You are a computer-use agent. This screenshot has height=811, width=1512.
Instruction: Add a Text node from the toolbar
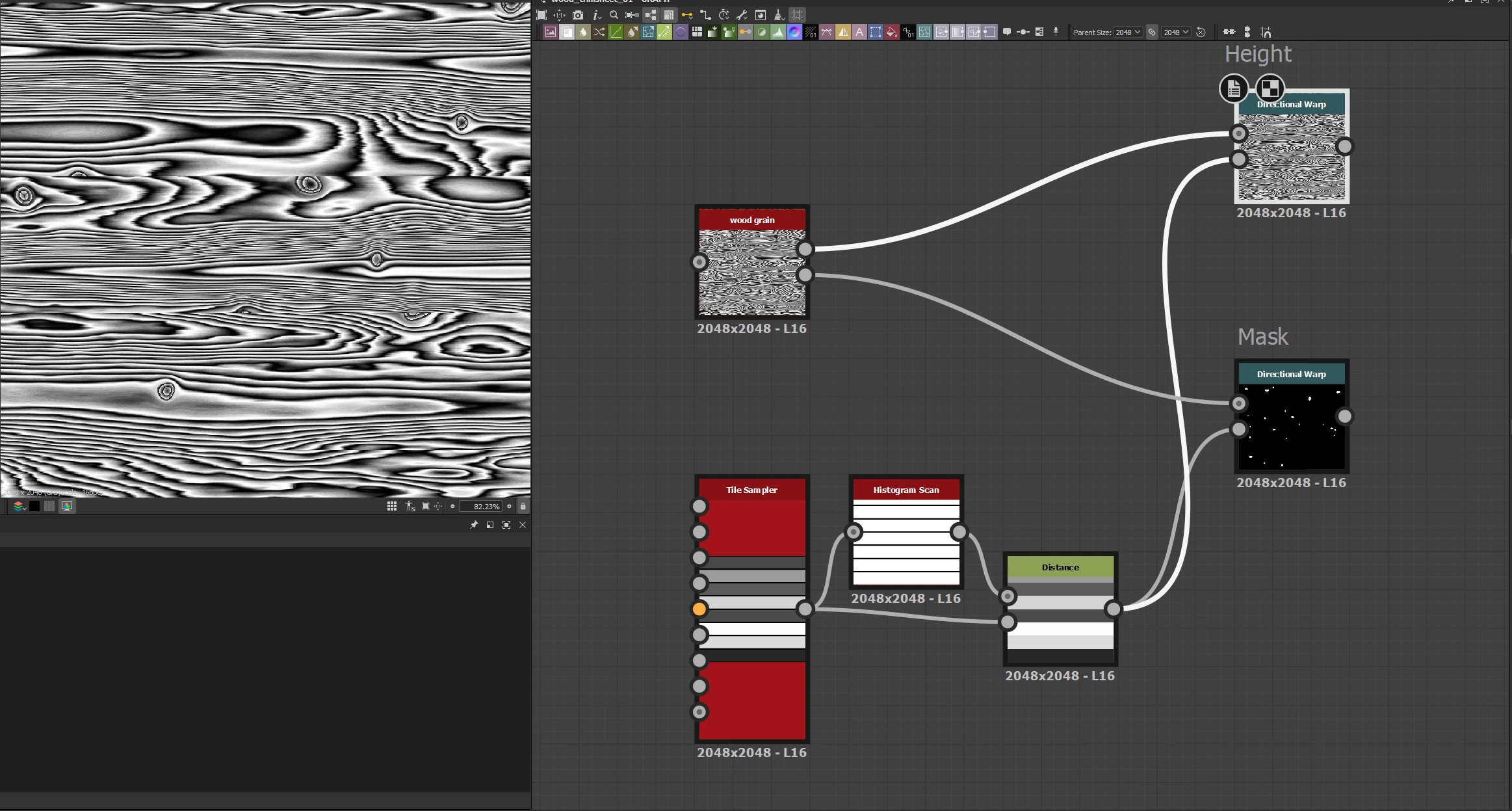859,32
